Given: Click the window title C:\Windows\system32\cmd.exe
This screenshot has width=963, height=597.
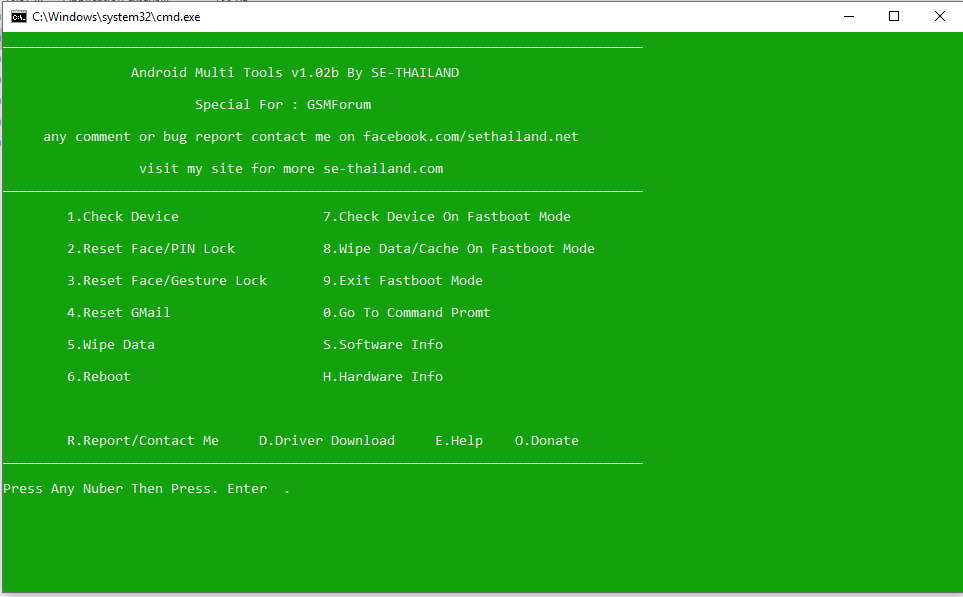Looking at the screenshot, I should (x=116, y=17).
